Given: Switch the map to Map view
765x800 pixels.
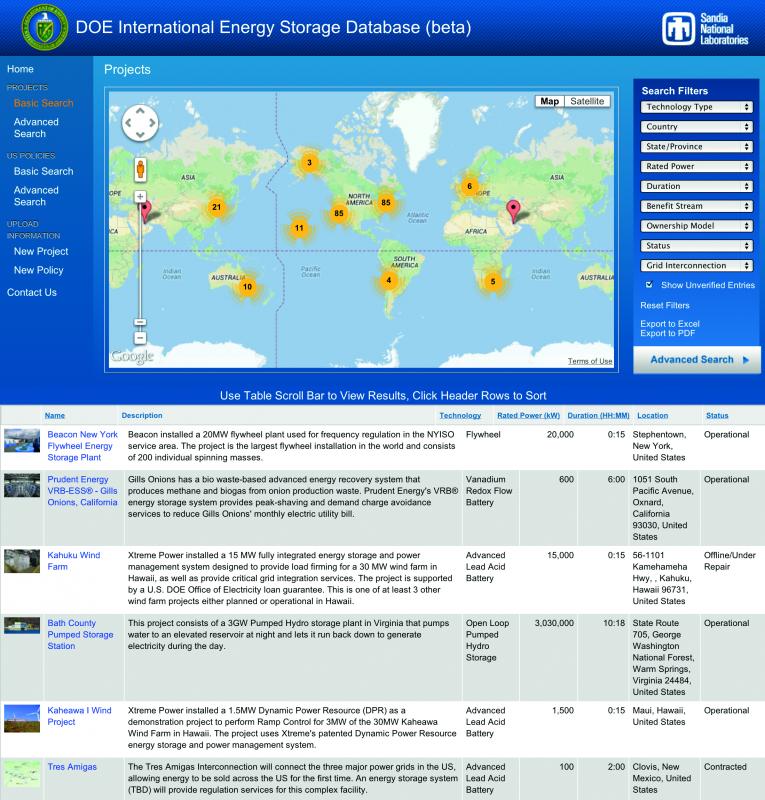Looking at the screenshot, I should (x=550, y=102).
